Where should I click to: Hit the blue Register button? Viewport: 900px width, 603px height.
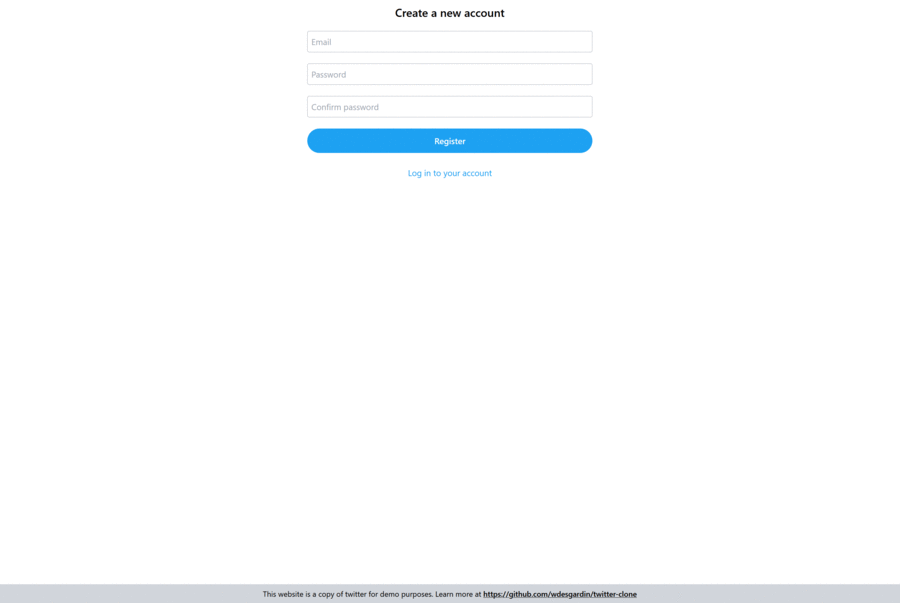click(x=449, y=141)
